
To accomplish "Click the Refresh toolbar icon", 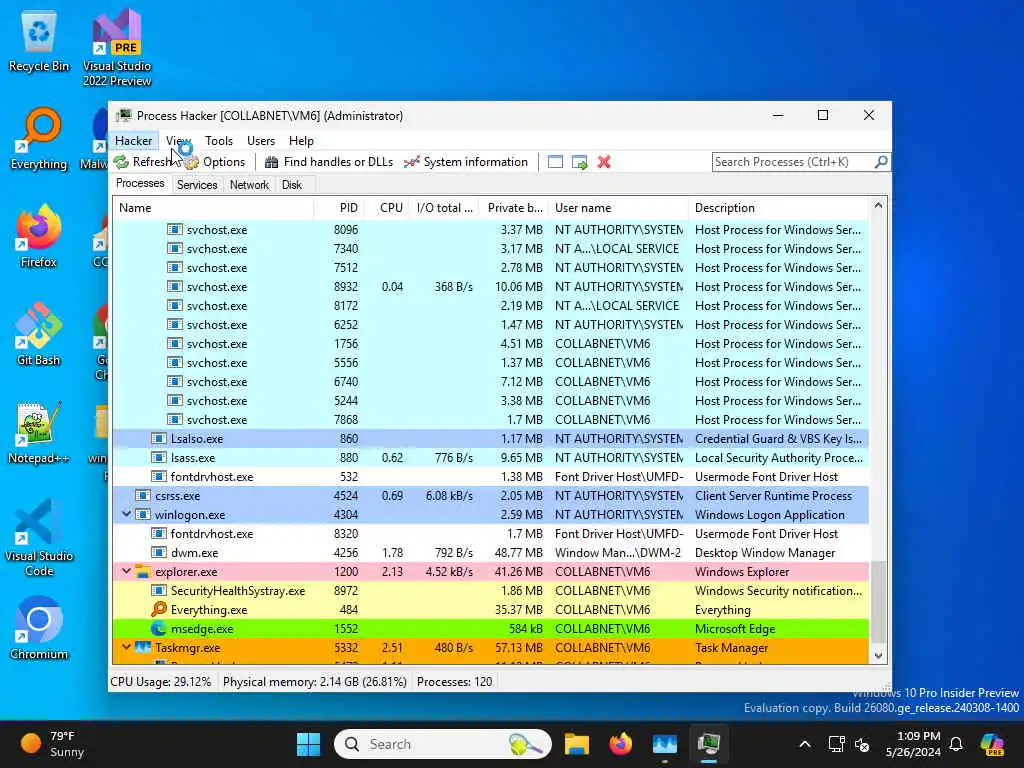I will 121,162.
